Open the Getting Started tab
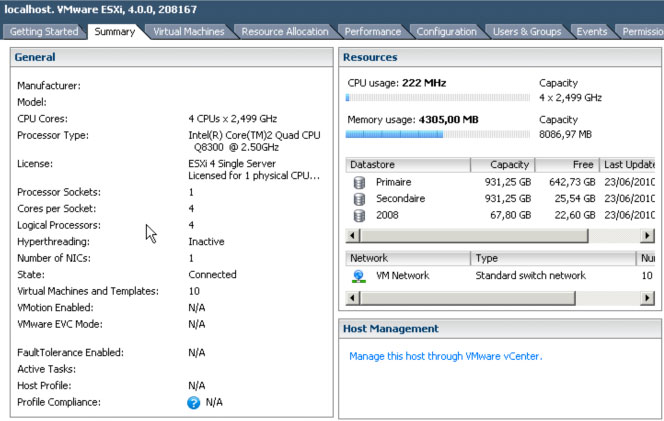This screenshot has width=664, height=421. 44,32
